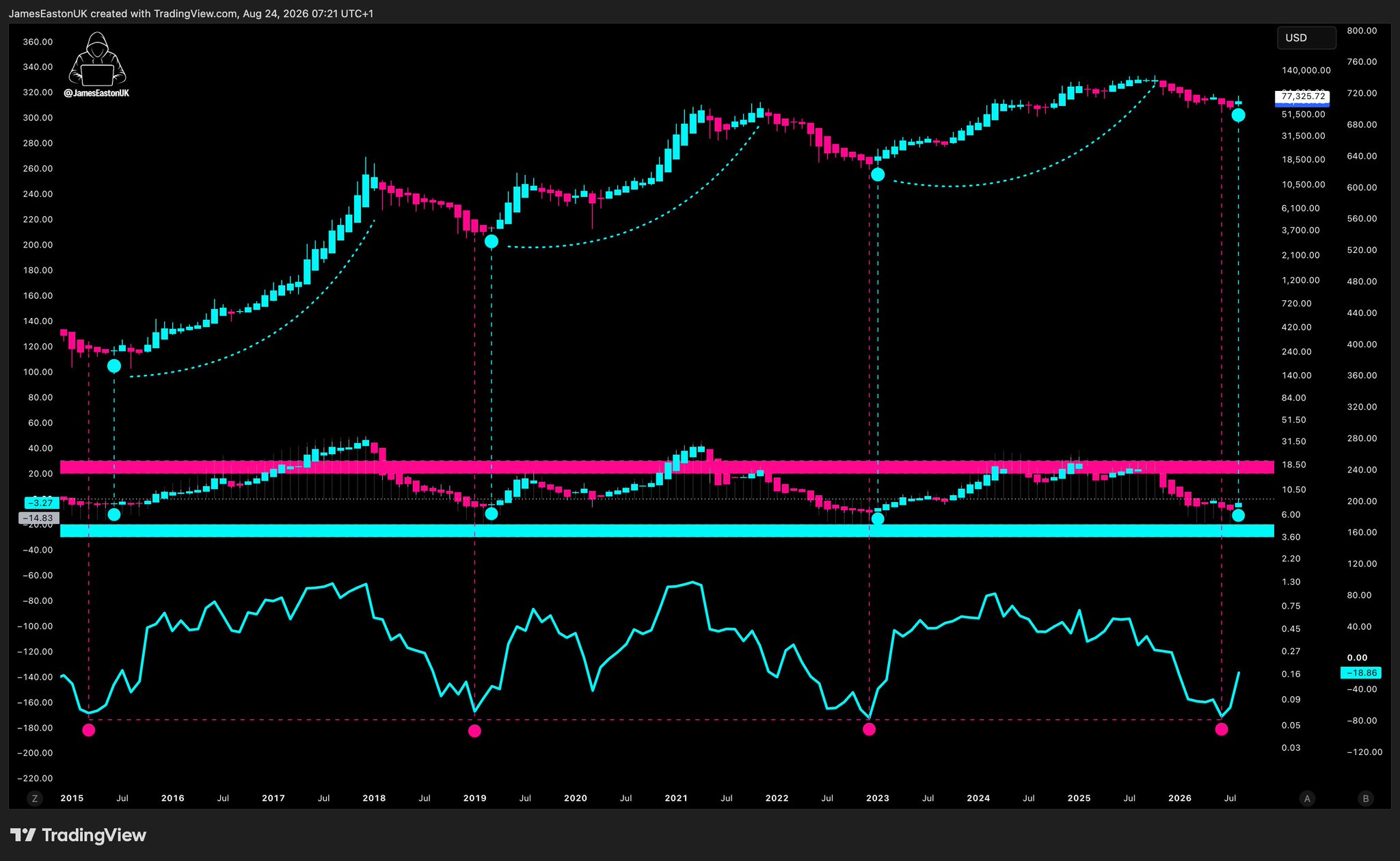This screenshot has height=861, width=1400.
Task: Click the 2,100.00 price scale label
Action: (1301, 255)
